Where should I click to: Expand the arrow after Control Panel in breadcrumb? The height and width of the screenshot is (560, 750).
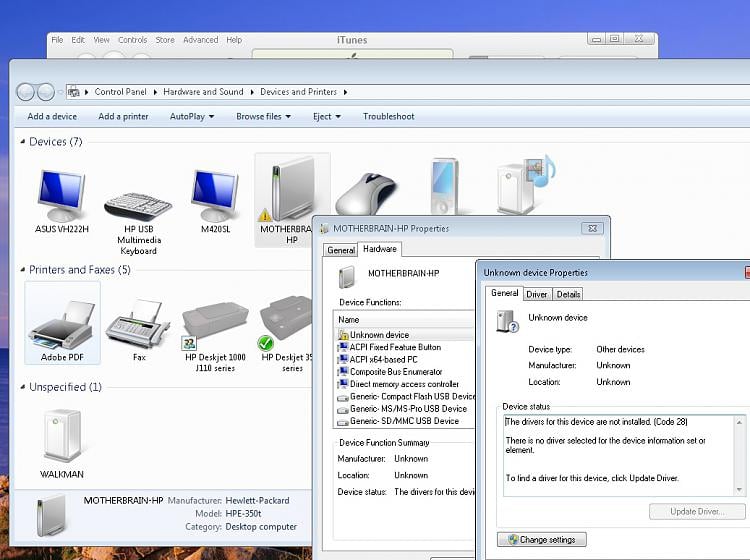[155, 92]
